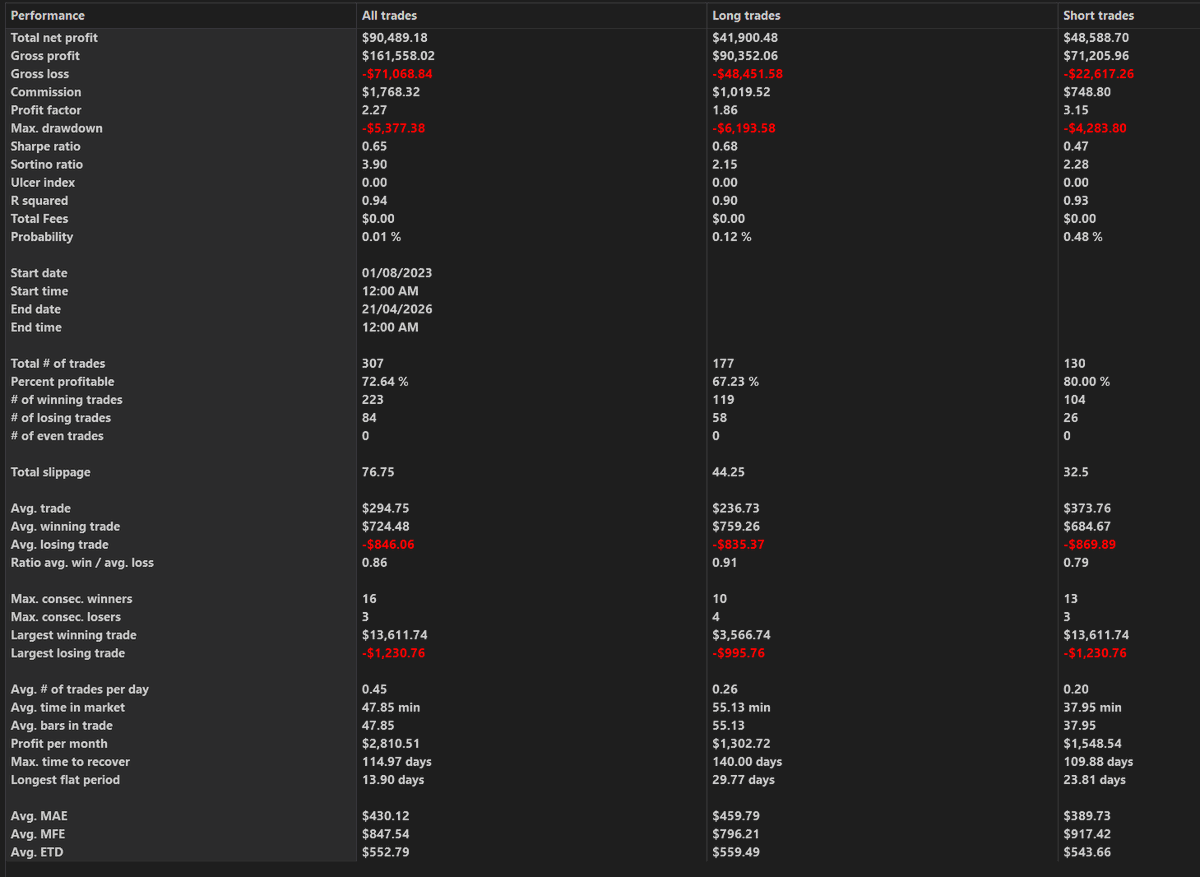The image size is (1200, 877).
Task: Click Short trades Avg. MFE $917.42
Action: click(1086, 834)
